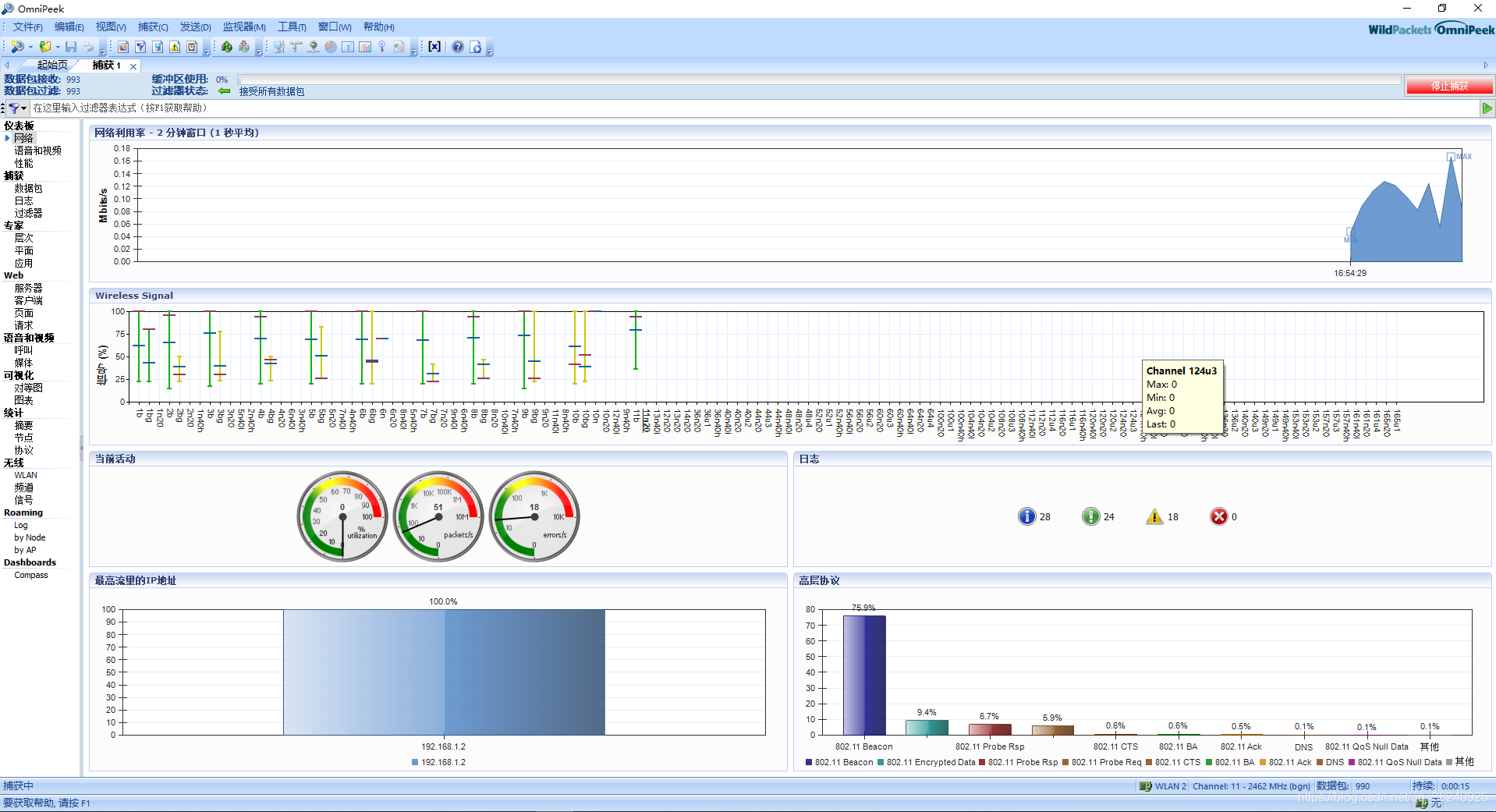Click the Print icon in toolbar
This screenshot has height=812, width=1496.
(88, 47)
